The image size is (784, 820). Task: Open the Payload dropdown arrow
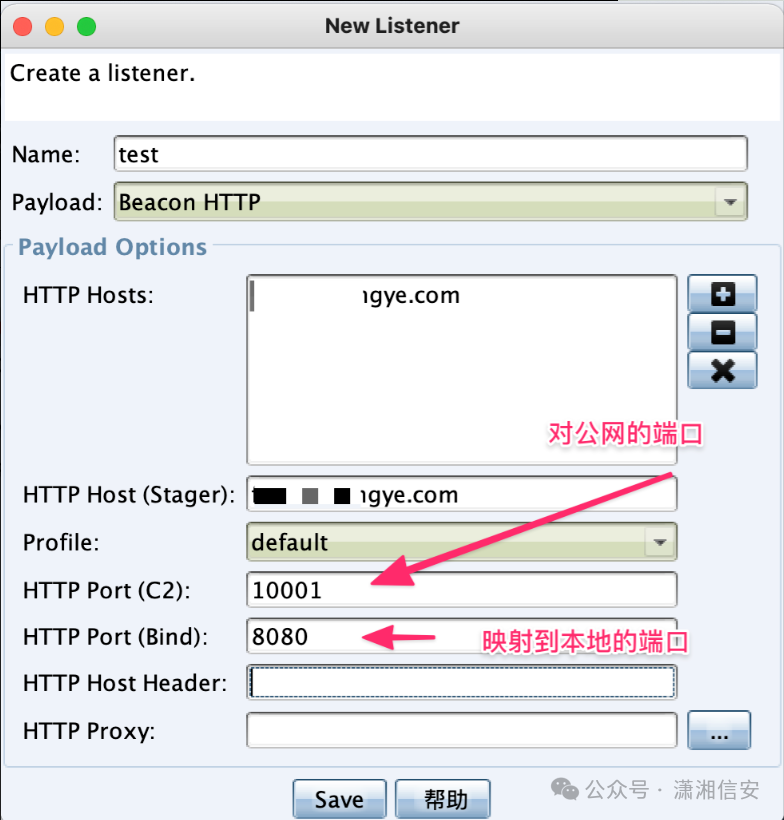click(x=730, y=201)
